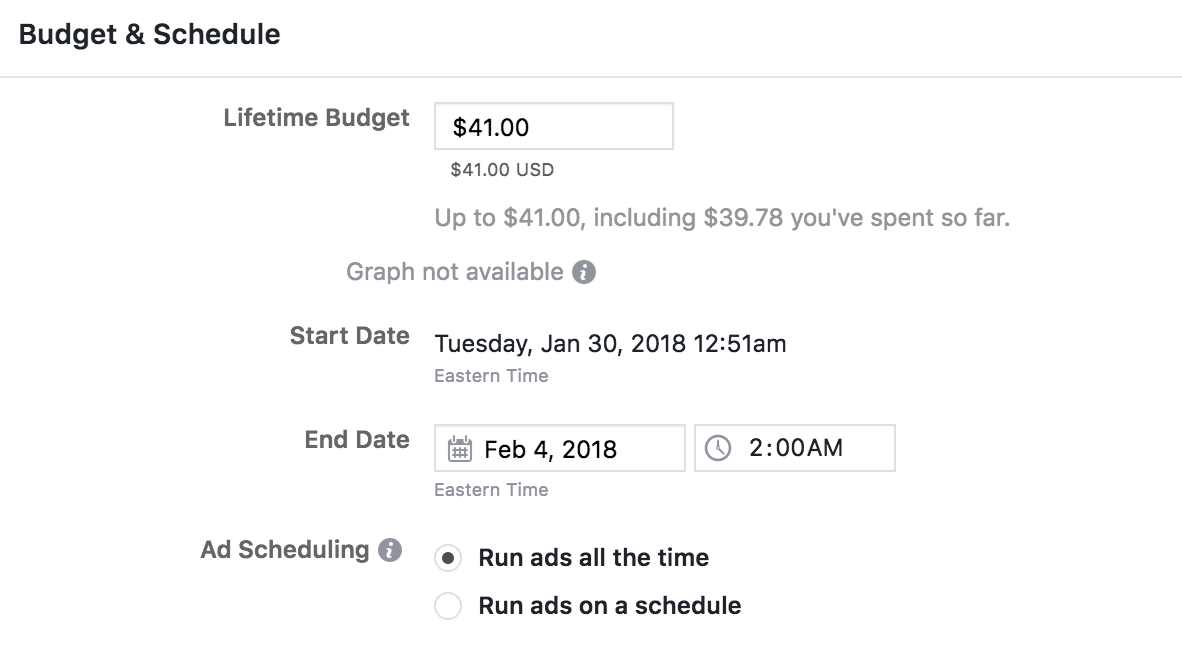The height and width of the screenshot is (652, 1182).
Task: Click the End Date label
Action: pyautogui.click(x=357, y=440)
